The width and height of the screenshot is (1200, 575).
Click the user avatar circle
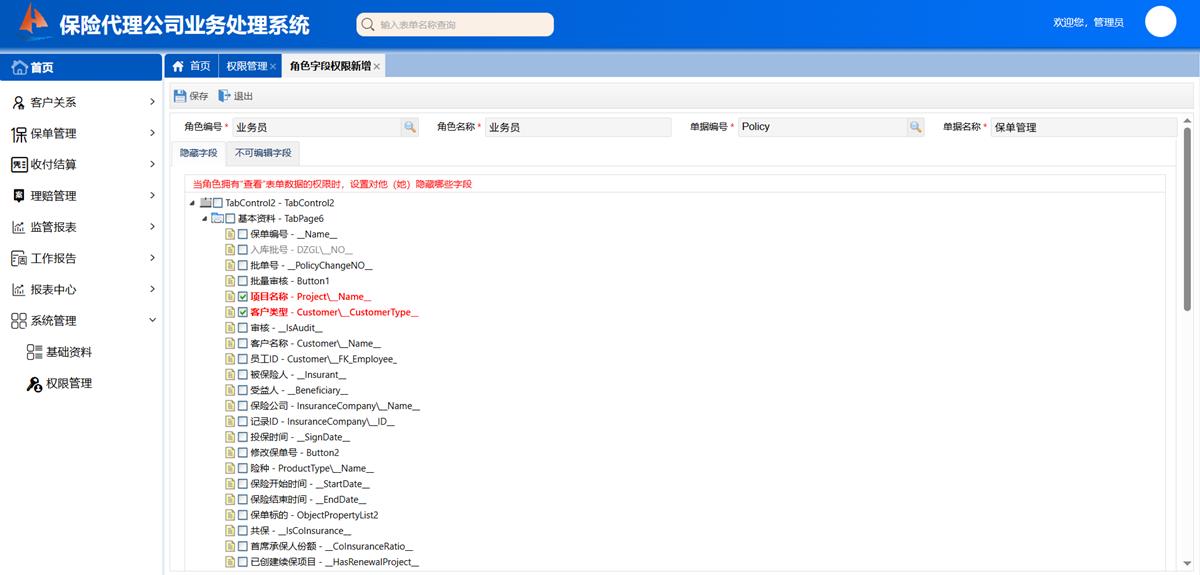point(1160,21)
